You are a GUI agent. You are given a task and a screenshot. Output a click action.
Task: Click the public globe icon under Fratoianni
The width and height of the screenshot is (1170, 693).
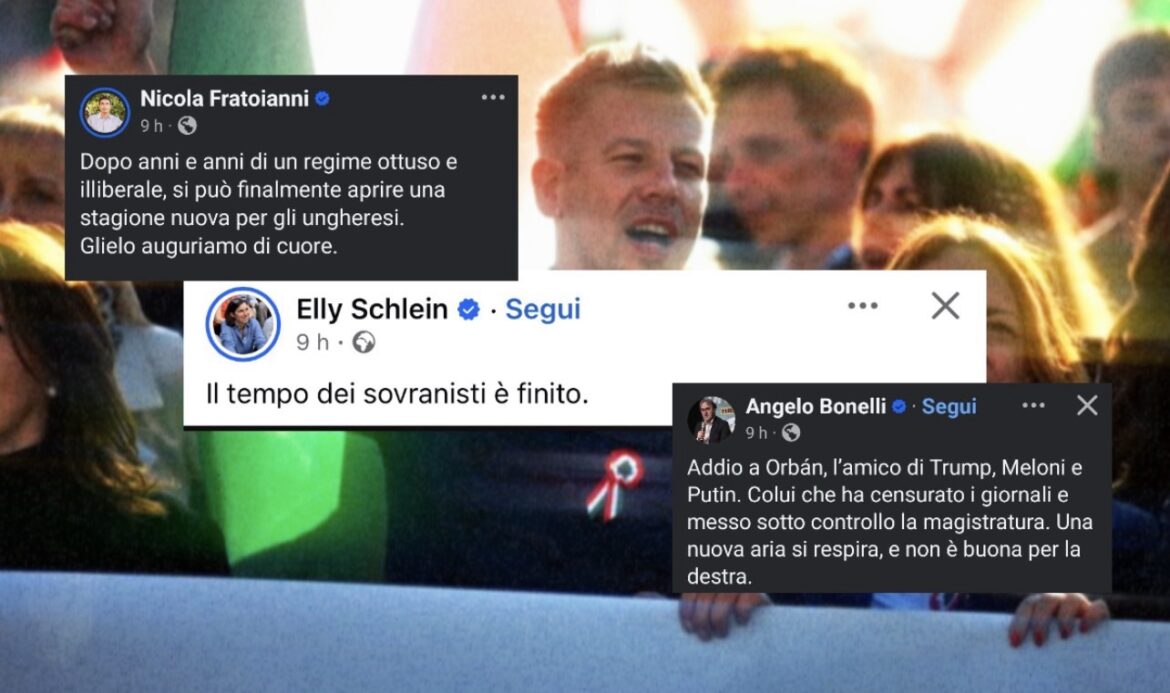(187, 126)
